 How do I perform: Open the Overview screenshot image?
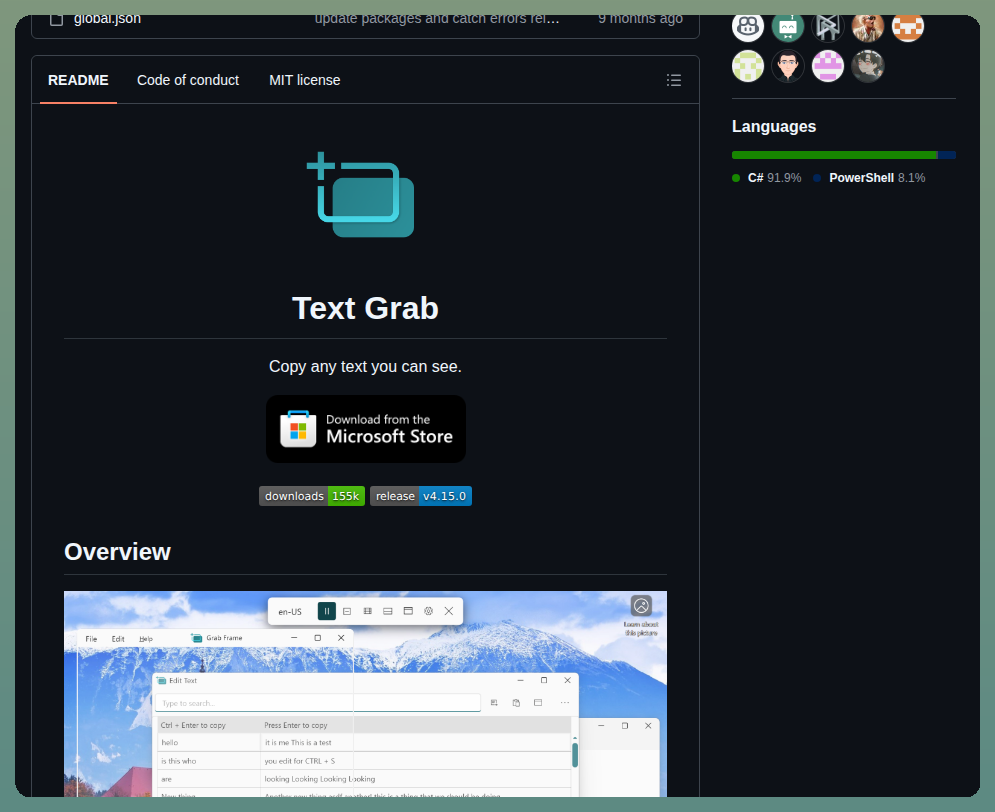[x=366, y=694]
